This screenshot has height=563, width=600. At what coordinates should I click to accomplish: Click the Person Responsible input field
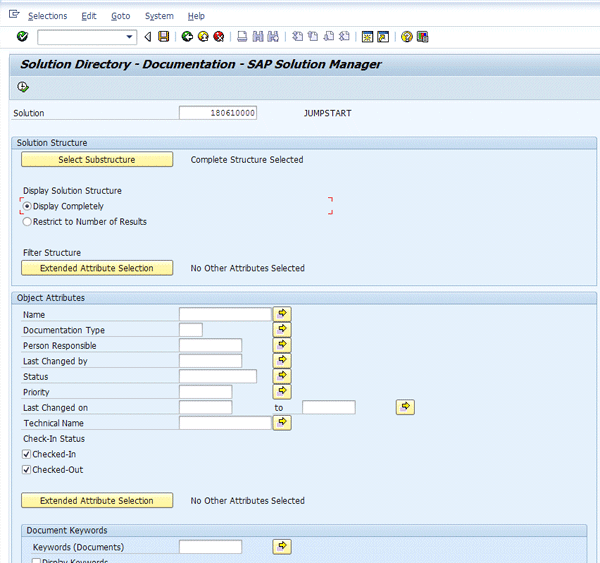(x=210, y=346)
